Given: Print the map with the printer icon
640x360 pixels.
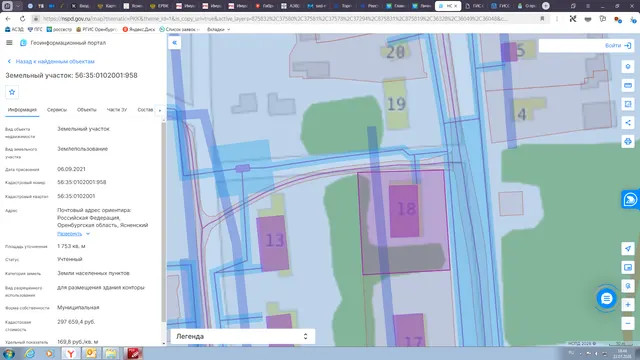Looking at the screenshot, I should point(628,141).
